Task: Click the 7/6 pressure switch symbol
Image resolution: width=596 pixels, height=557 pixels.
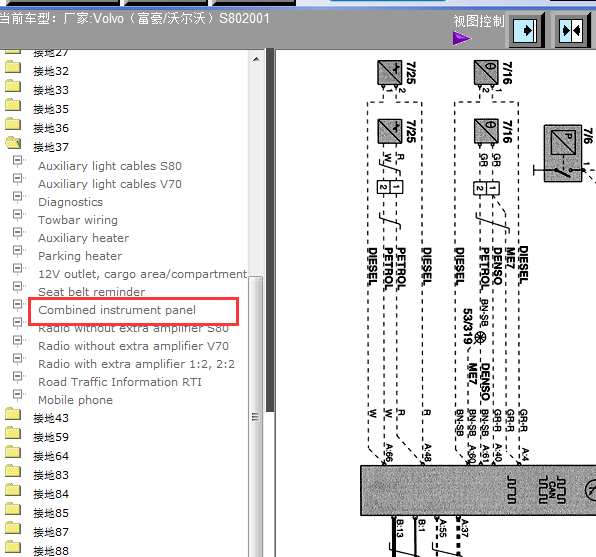Action: pyautogui.click(x=563, y=153)
